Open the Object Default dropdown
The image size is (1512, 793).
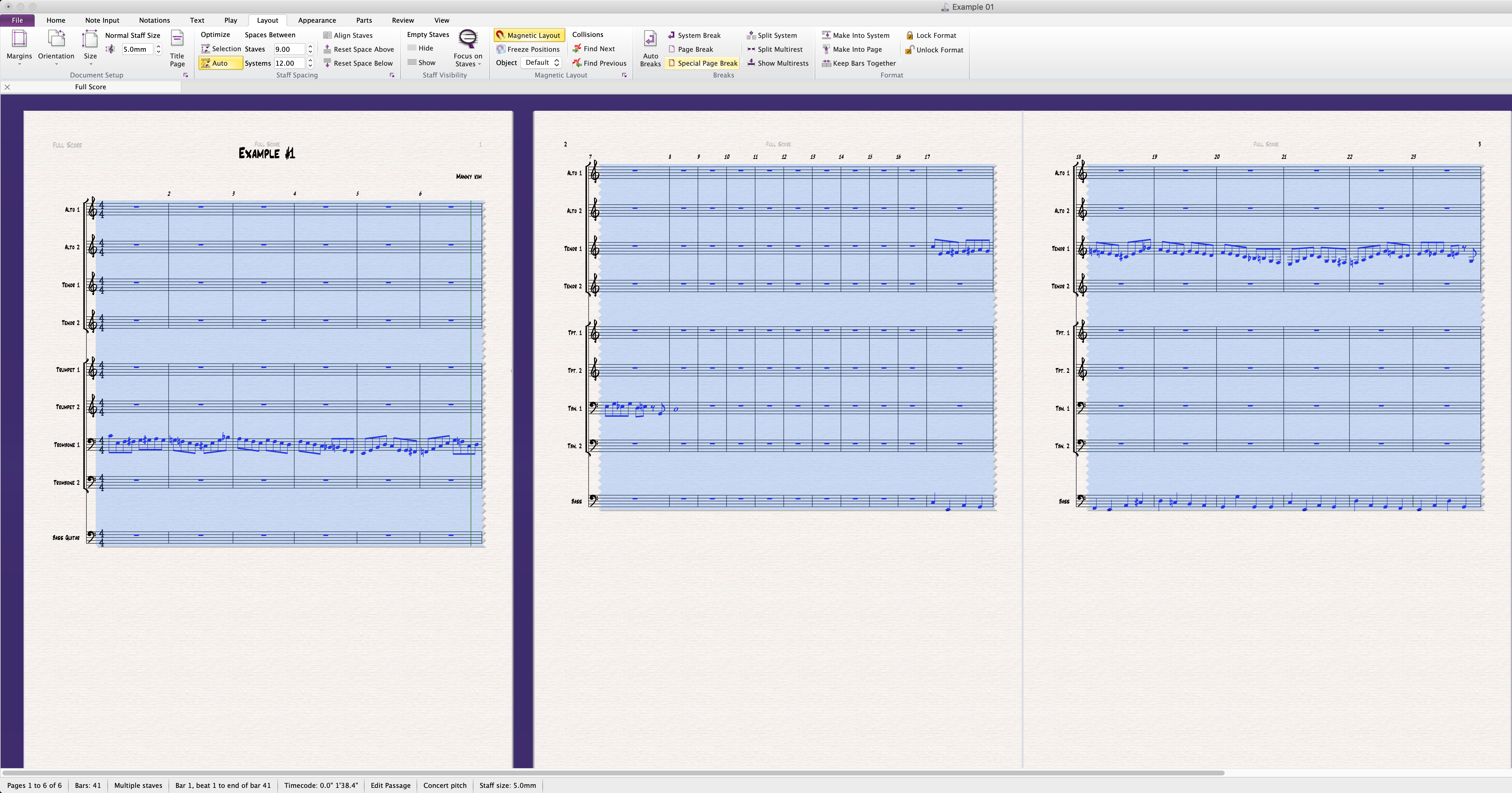coord(542,63)
